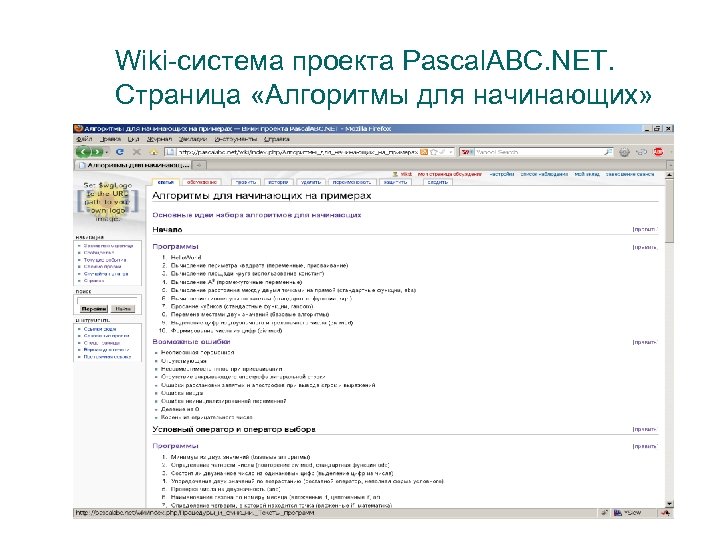The width and height of the screenshot is (720, 540).
Task: Click the Найти button in wiki search
Action: 122,309
